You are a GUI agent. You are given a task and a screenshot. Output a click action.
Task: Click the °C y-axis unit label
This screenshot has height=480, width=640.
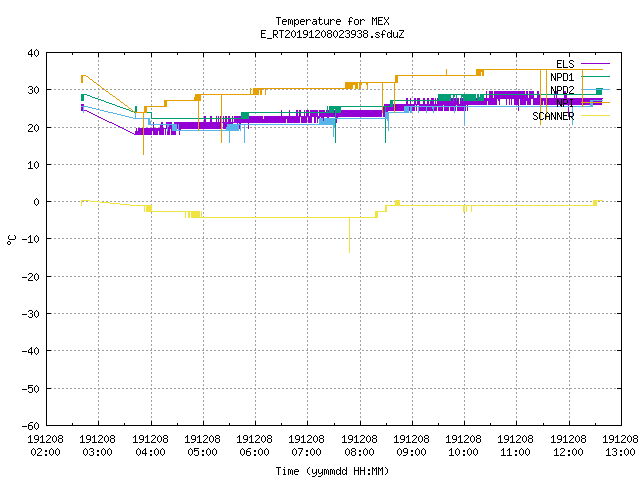point(11,240)
